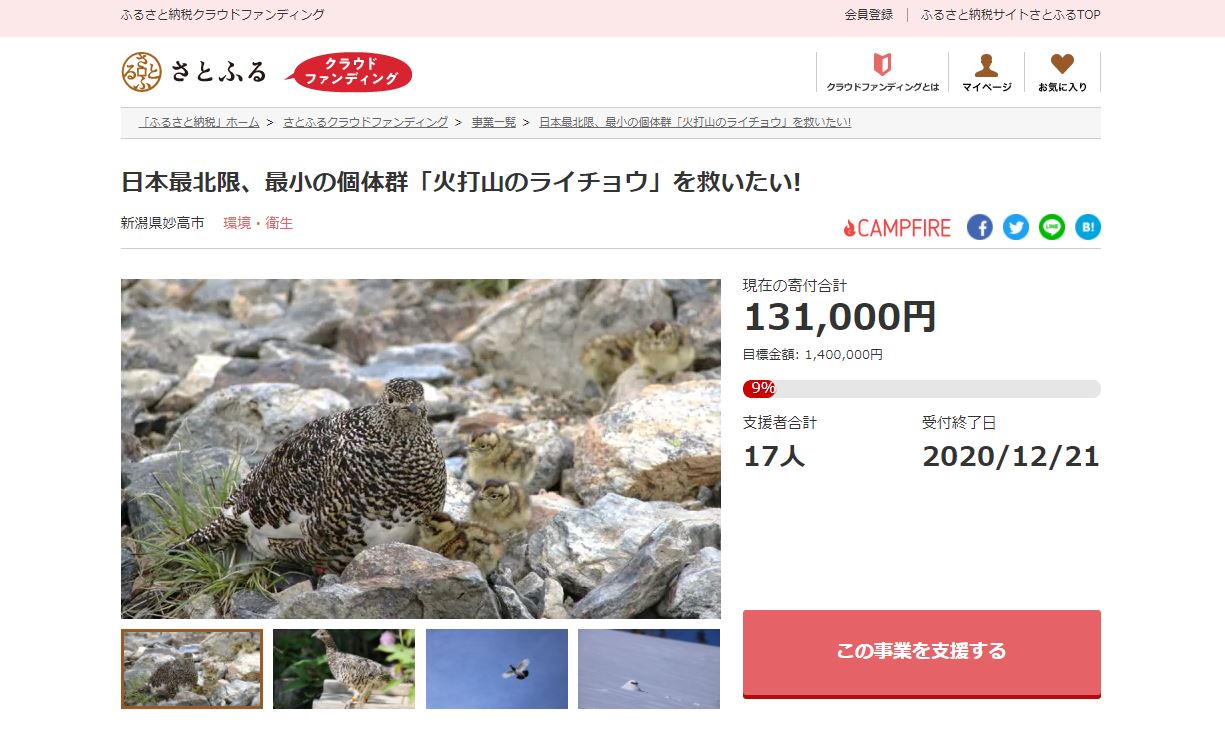
Task: Go to ふるさと納税サイトさとふるTOP
Action: [x=1010, y=15]
